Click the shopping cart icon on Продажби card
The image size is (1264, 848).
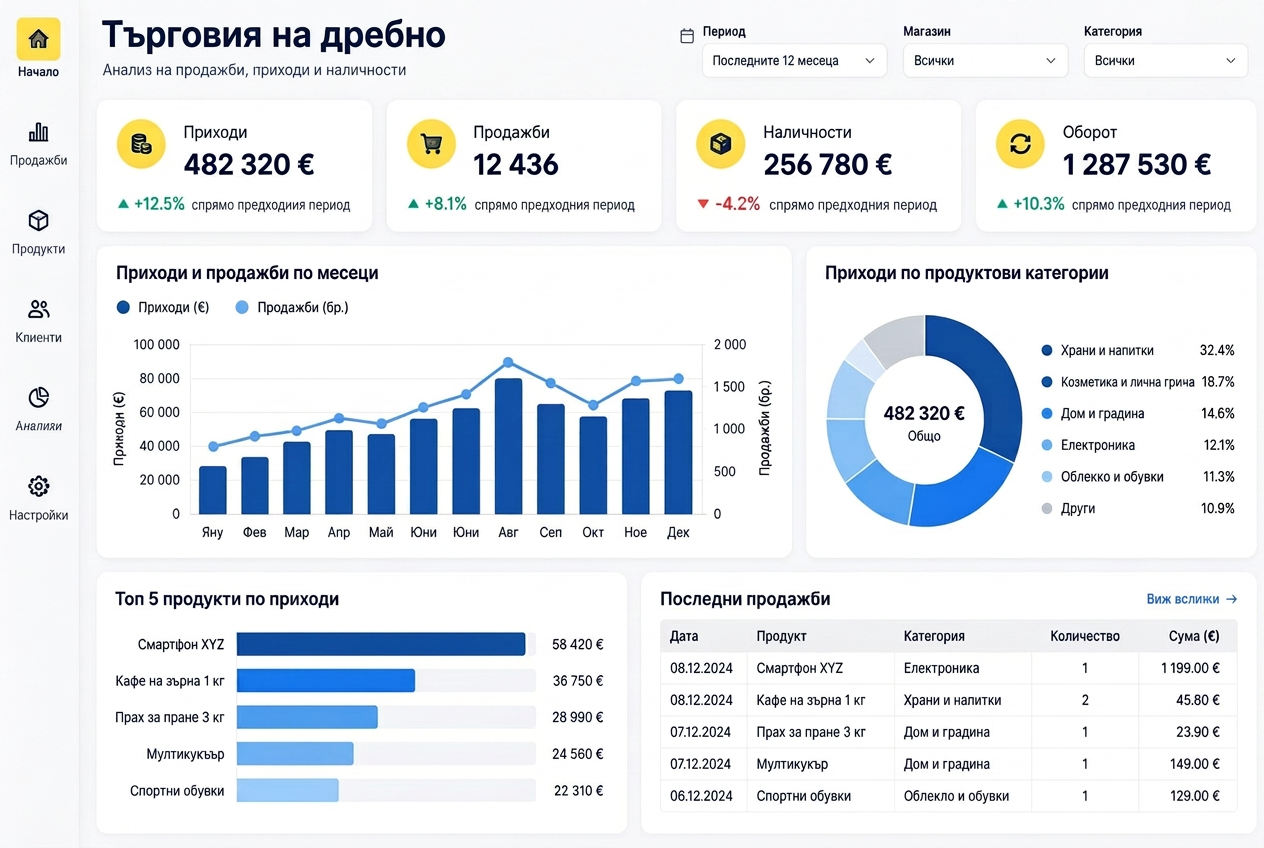[431, 144]
